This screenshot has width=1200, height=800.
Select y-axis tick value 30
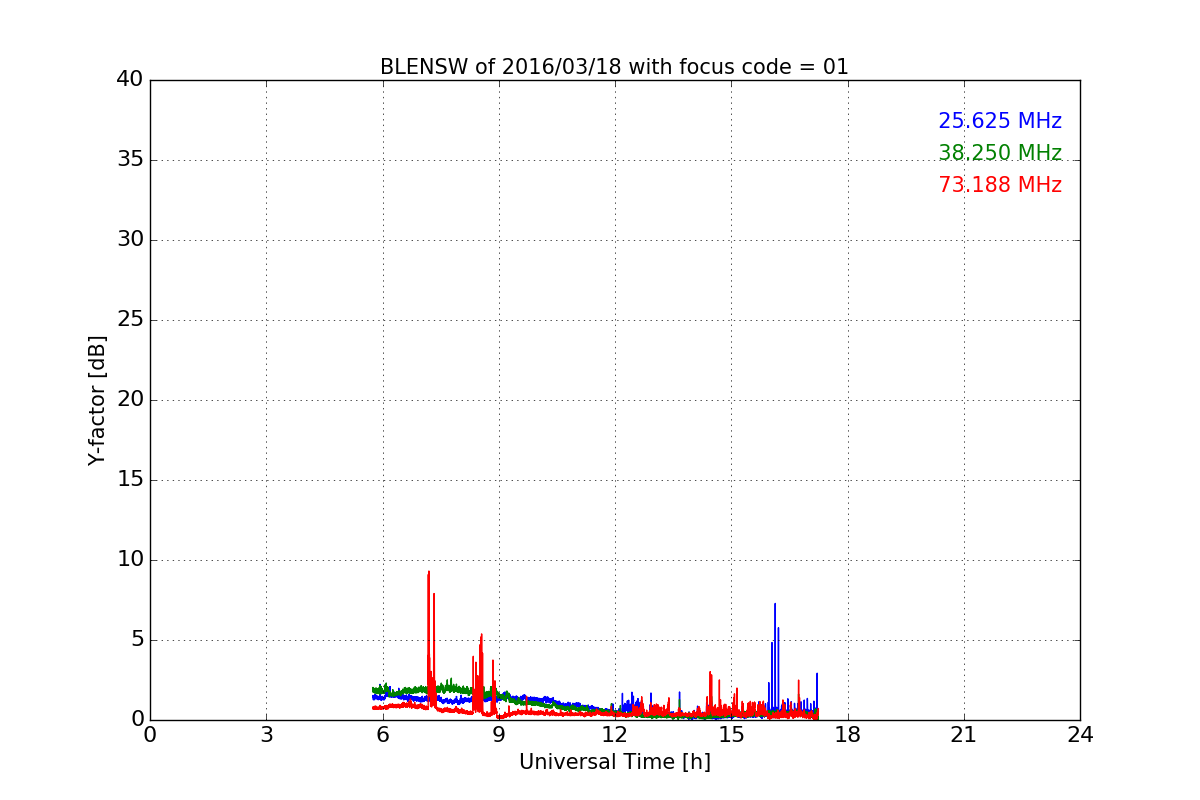click(x=130, y=240)
